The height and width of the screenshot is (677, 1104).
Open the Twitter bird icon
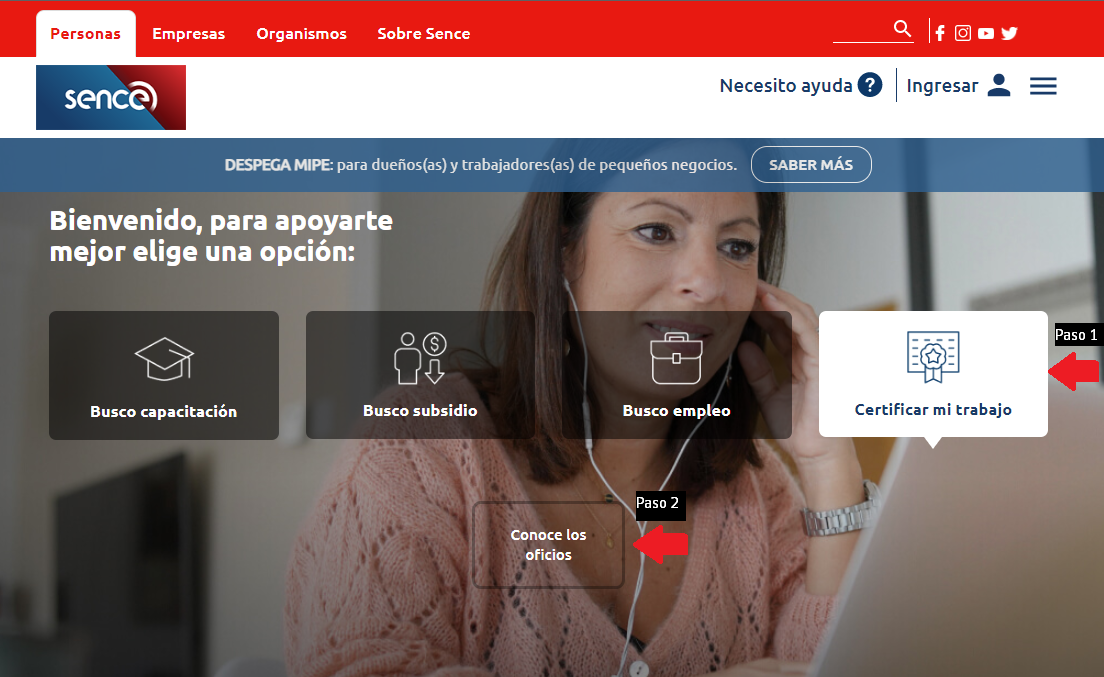(1009, 33)
